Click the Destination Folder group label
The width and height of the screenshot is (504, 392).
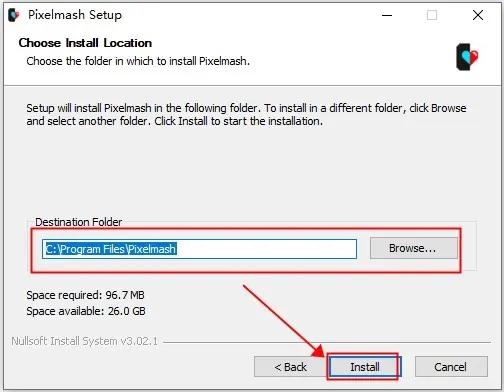tap(79, 222)
